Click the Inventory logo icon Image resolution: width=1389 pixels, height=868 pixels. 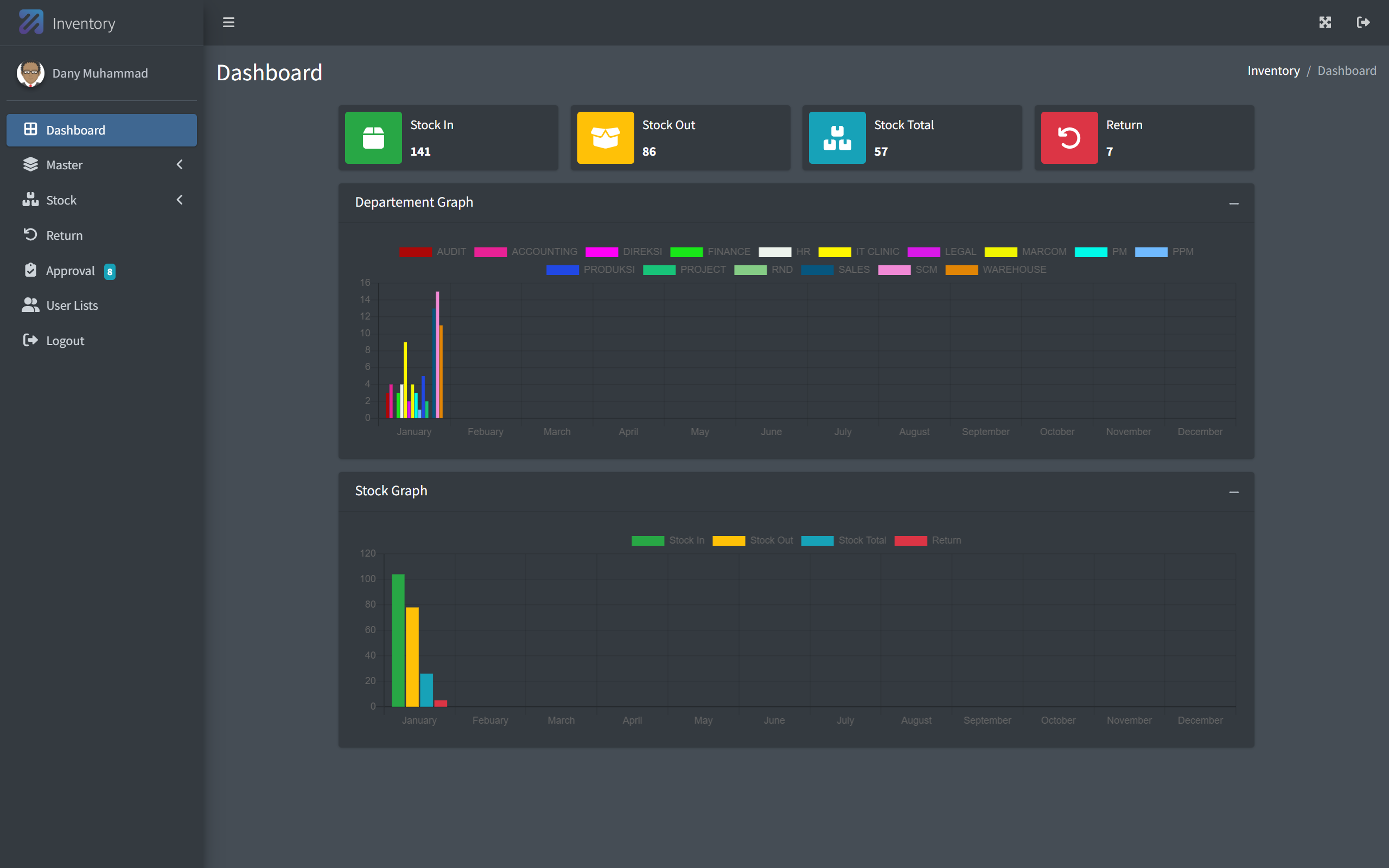point(31,22)
